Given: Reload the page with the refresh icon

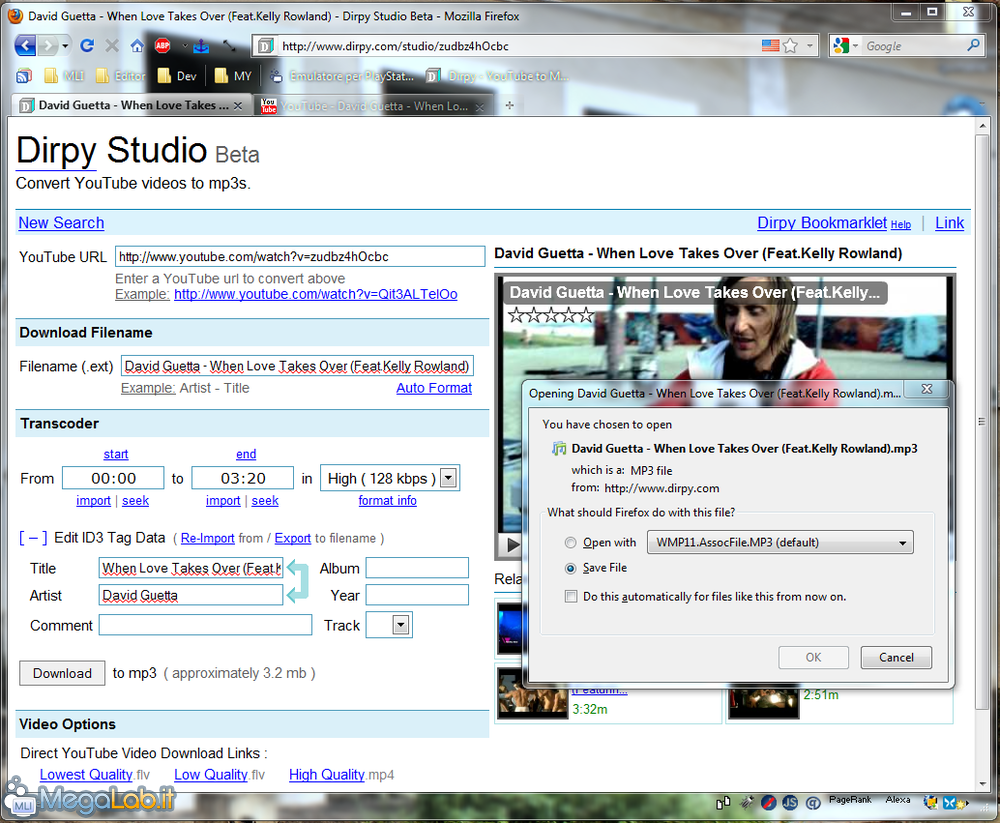Looking at the screenshot, I should point(87,46).
